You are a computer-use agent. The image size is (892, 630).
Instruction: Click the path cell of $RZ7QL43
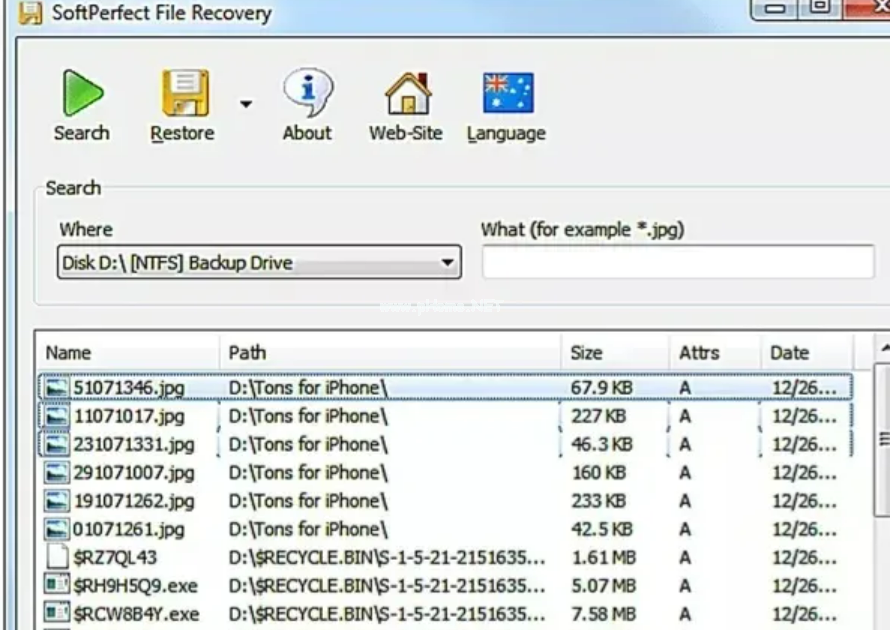[x=387, y=558]
